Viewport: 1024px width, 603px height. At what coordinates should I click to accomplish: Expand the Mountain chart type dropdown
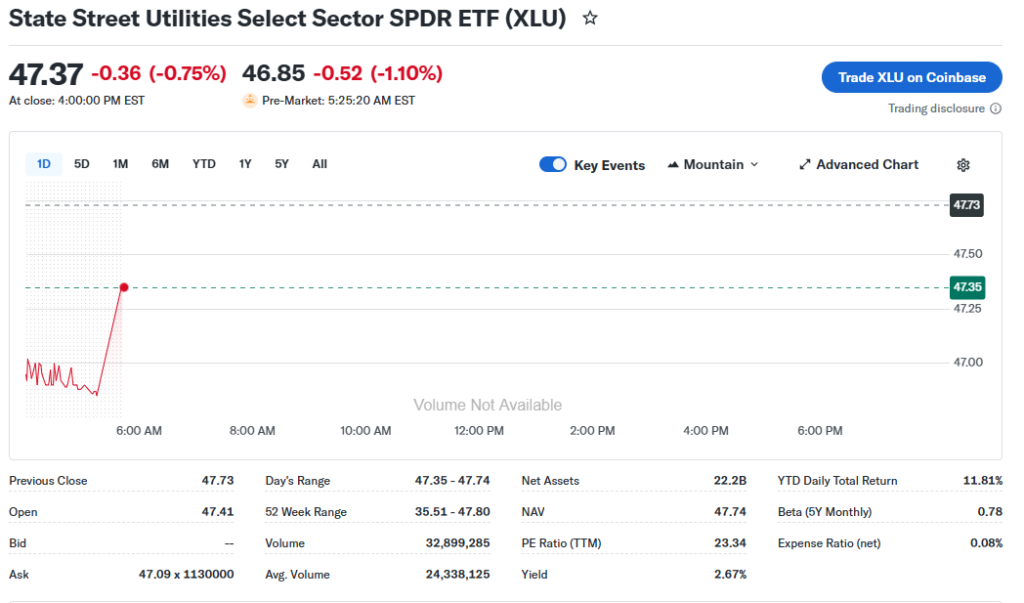click(754, 165)
